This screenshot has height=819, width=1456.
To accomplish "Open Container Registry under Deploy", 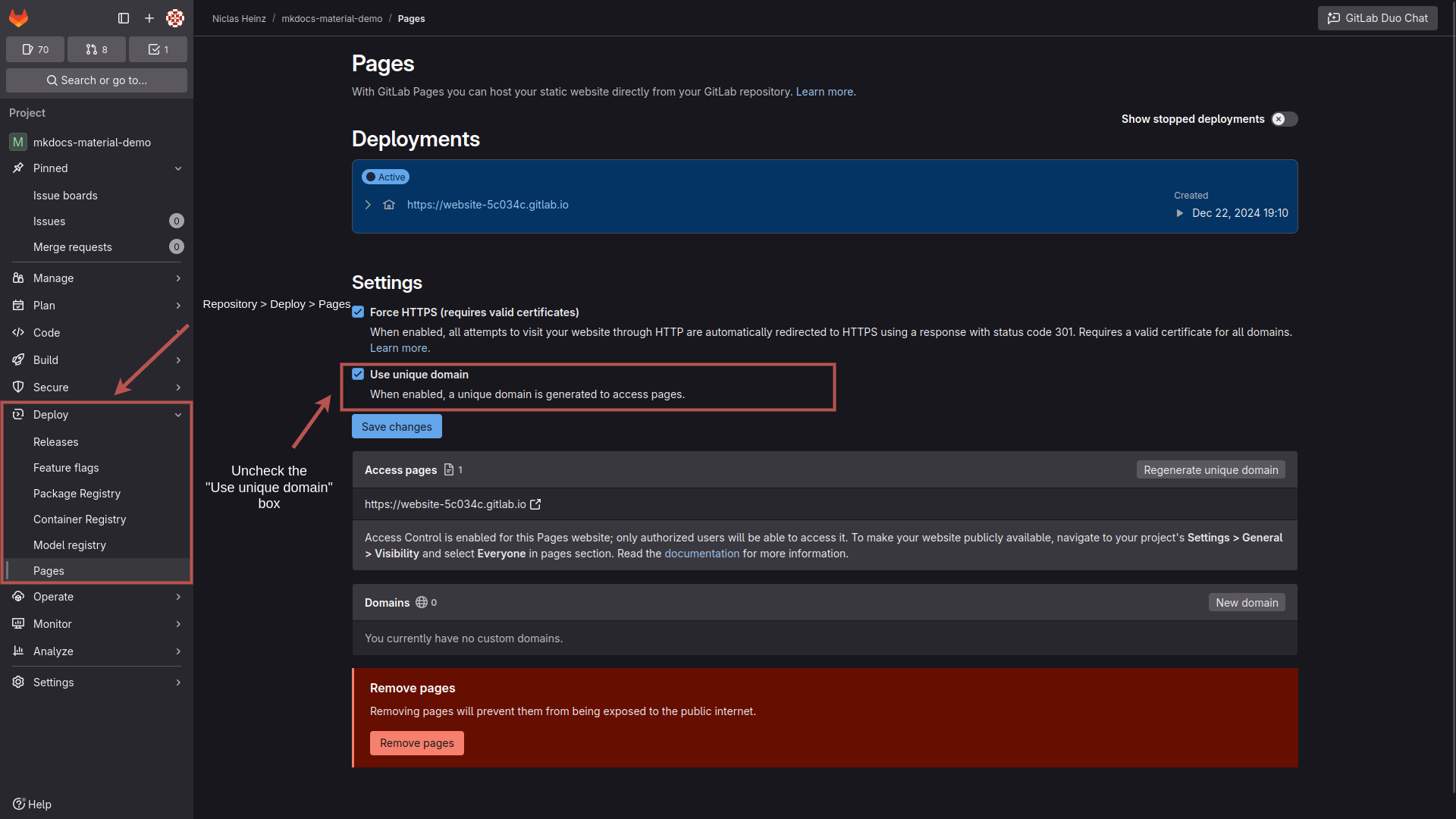I will 96,519.
